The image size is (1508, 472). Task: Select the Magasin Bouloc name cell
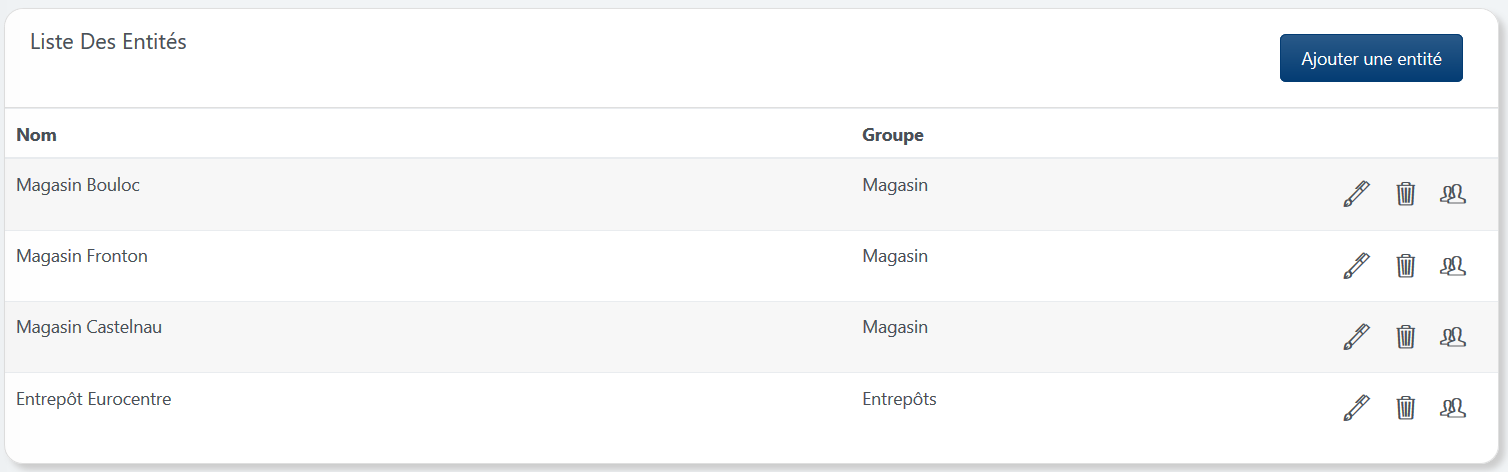click(78, 185)
